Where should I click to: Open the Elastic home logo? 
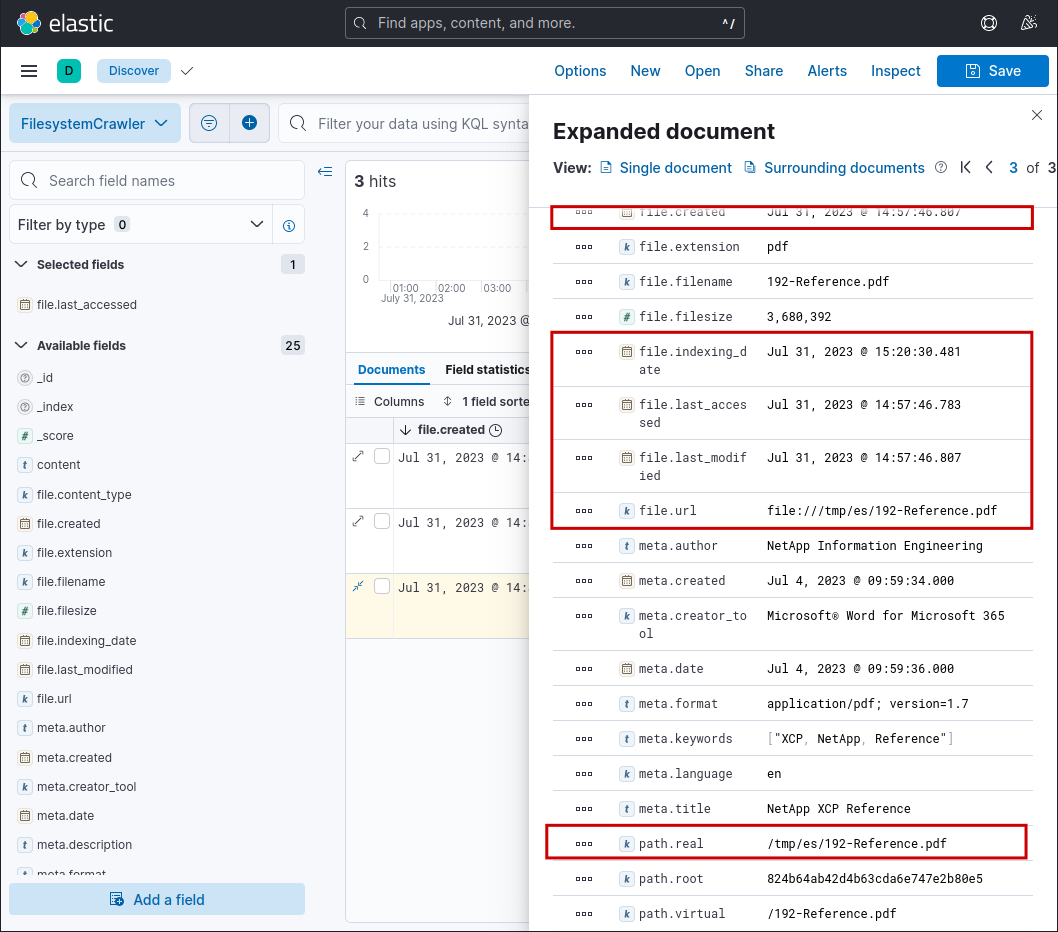click(x=65, y=23)
